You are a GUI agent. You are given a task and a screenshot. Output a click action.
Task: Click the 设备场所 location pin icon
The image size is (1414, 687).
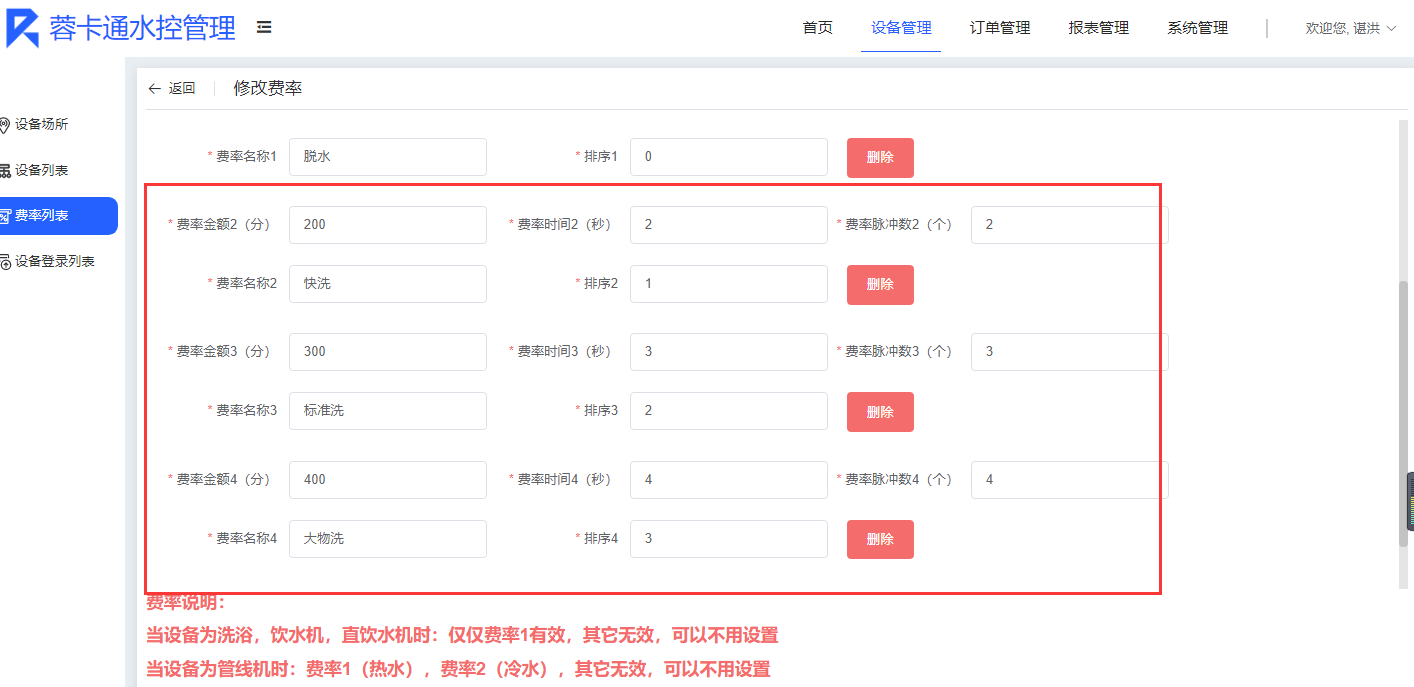tap(5, 125)
